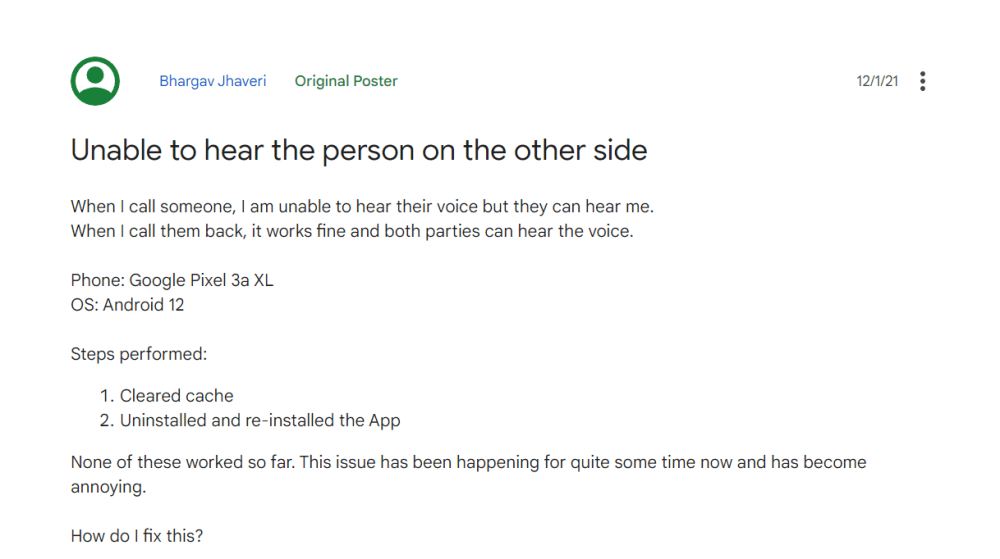Click the number 1 list marker
Image resolution: width=1000 pixels, height=559 pixels.
(x=105, y=396)
